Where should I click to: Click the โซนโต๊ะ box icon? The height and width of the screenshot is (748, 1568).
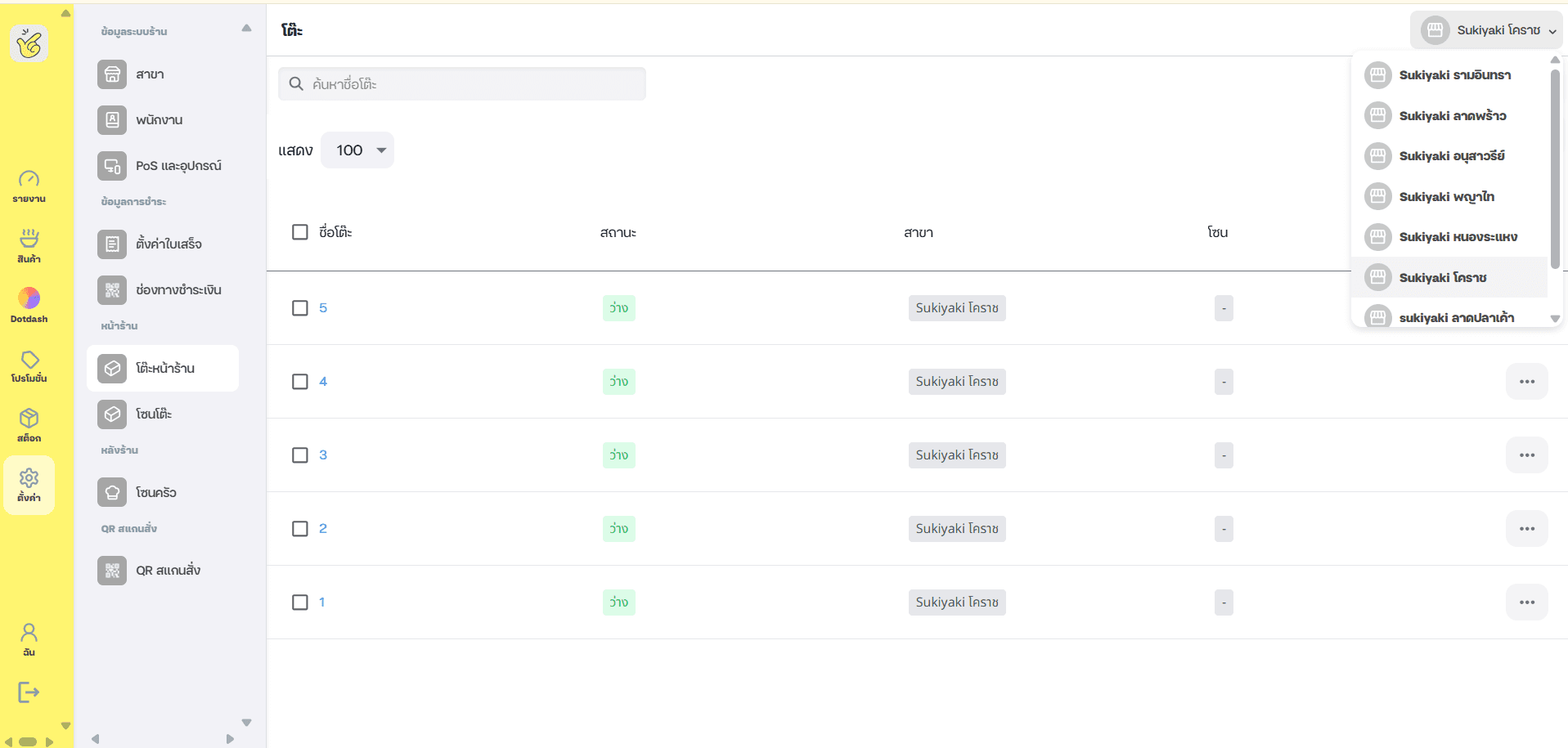112,414
